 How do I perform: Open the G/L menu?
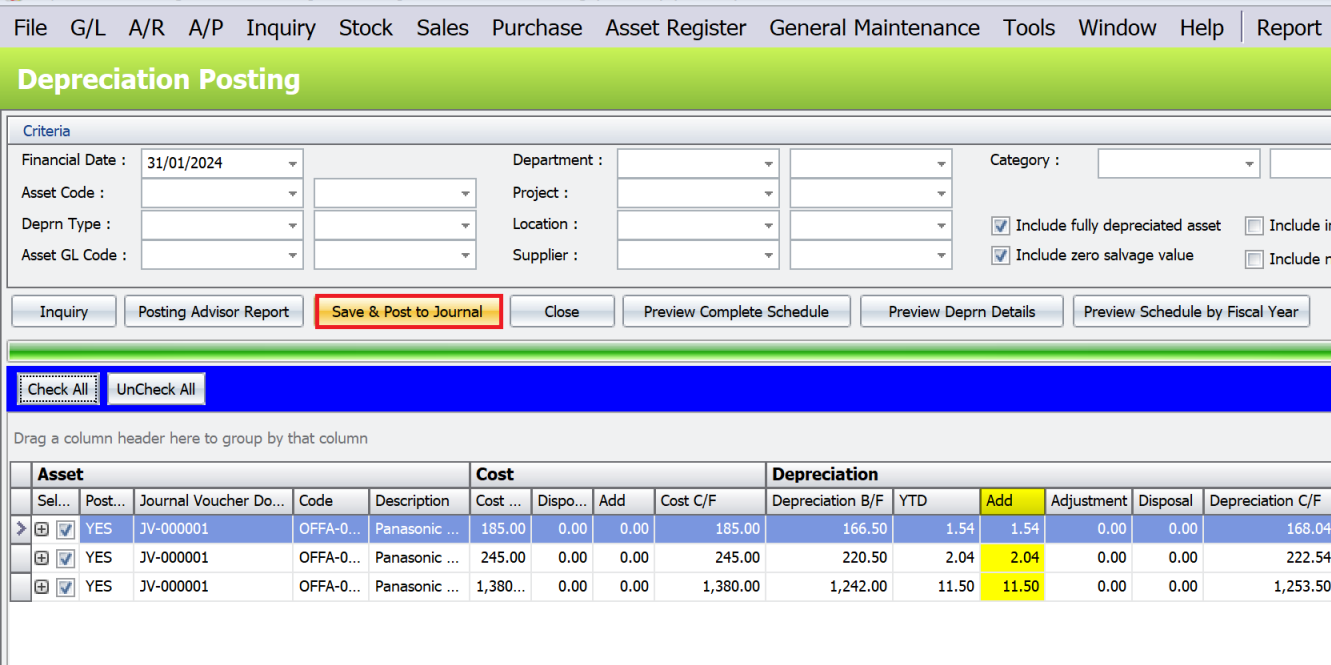pyautogui.click(x=88, y=28)
